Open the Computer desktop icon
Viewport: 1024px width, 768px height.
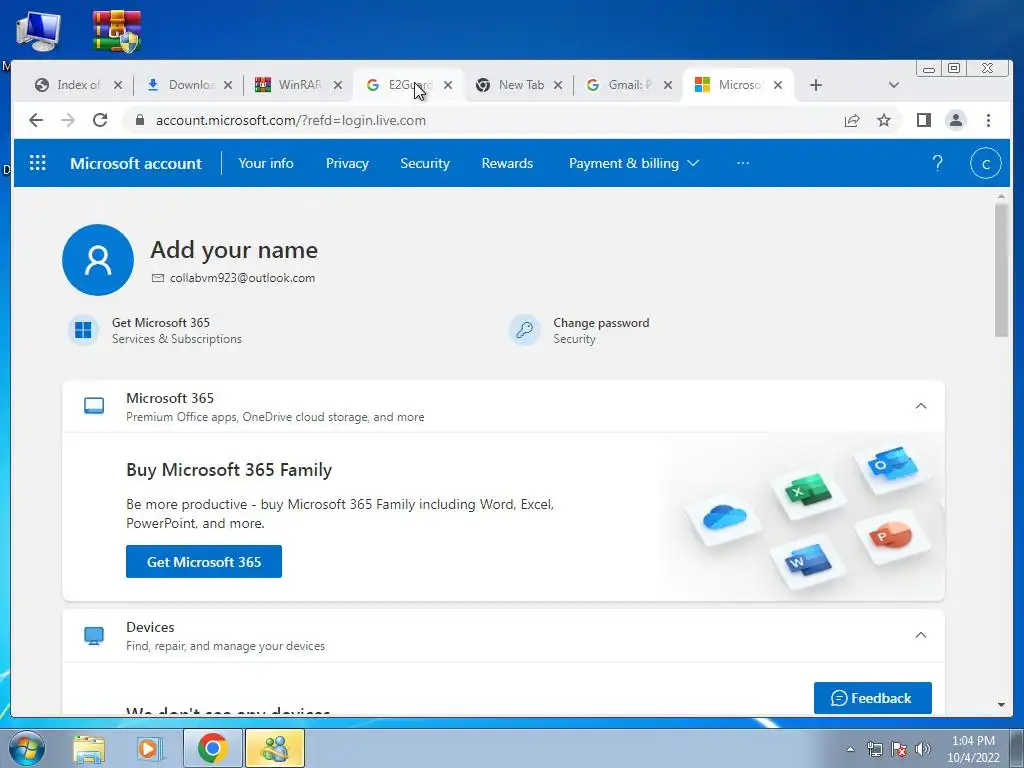[38, 31]
